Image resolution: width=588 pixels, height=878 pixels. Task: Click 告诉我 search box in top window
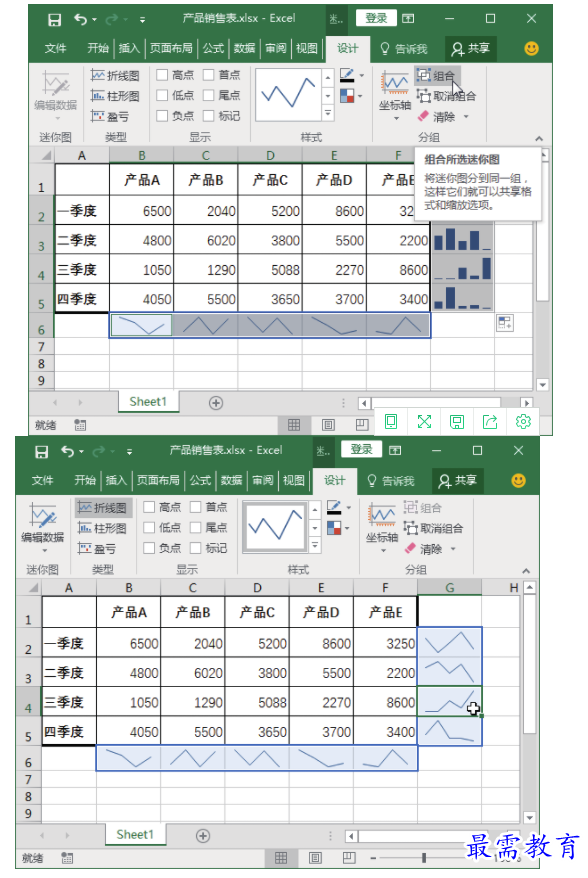[404, 49]
